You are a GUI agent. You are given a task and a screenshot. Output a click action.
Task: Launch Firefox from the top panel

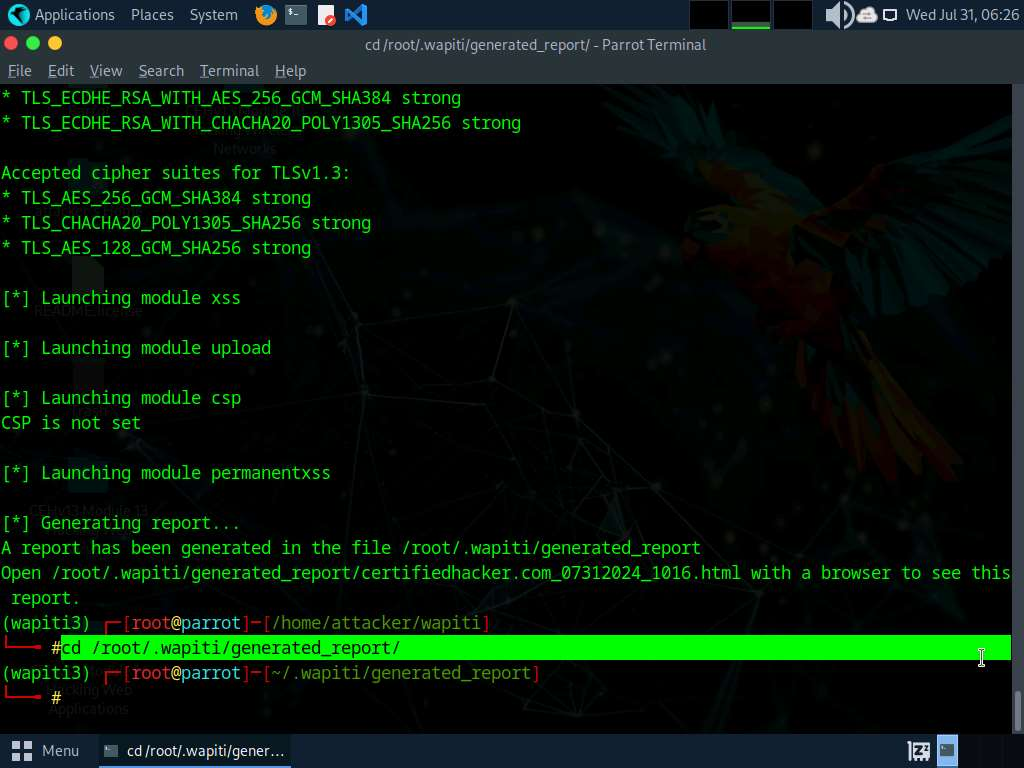[x=265, y=15]
